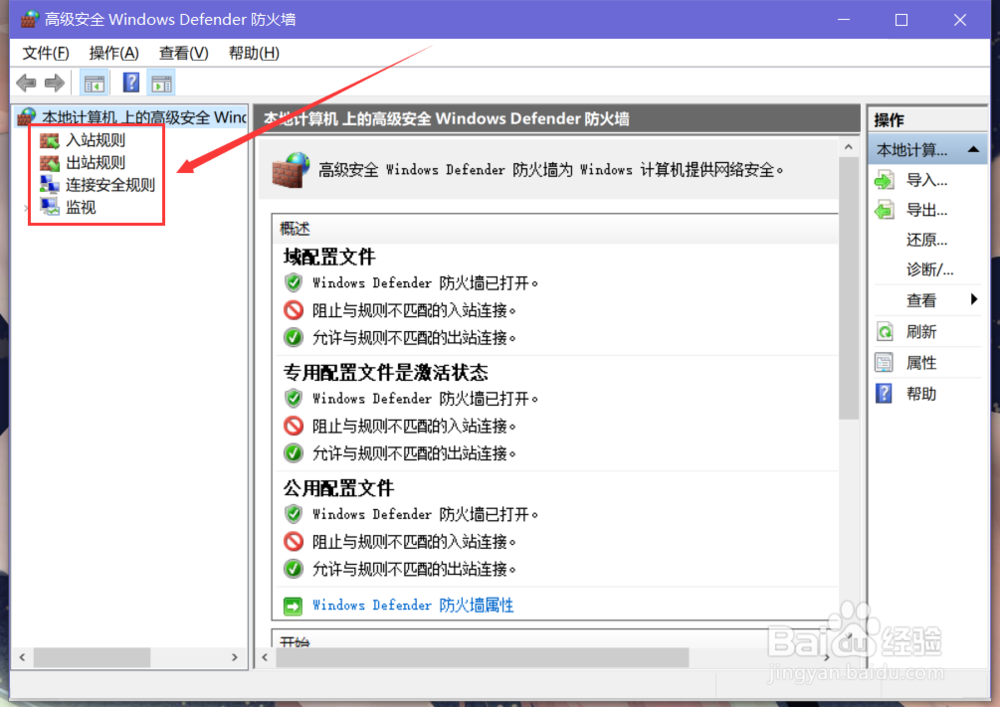The height and width of the screenshot is (707, 1000).
Task: Click the Forward arrow toolbar icon
Action: [54, 83]
